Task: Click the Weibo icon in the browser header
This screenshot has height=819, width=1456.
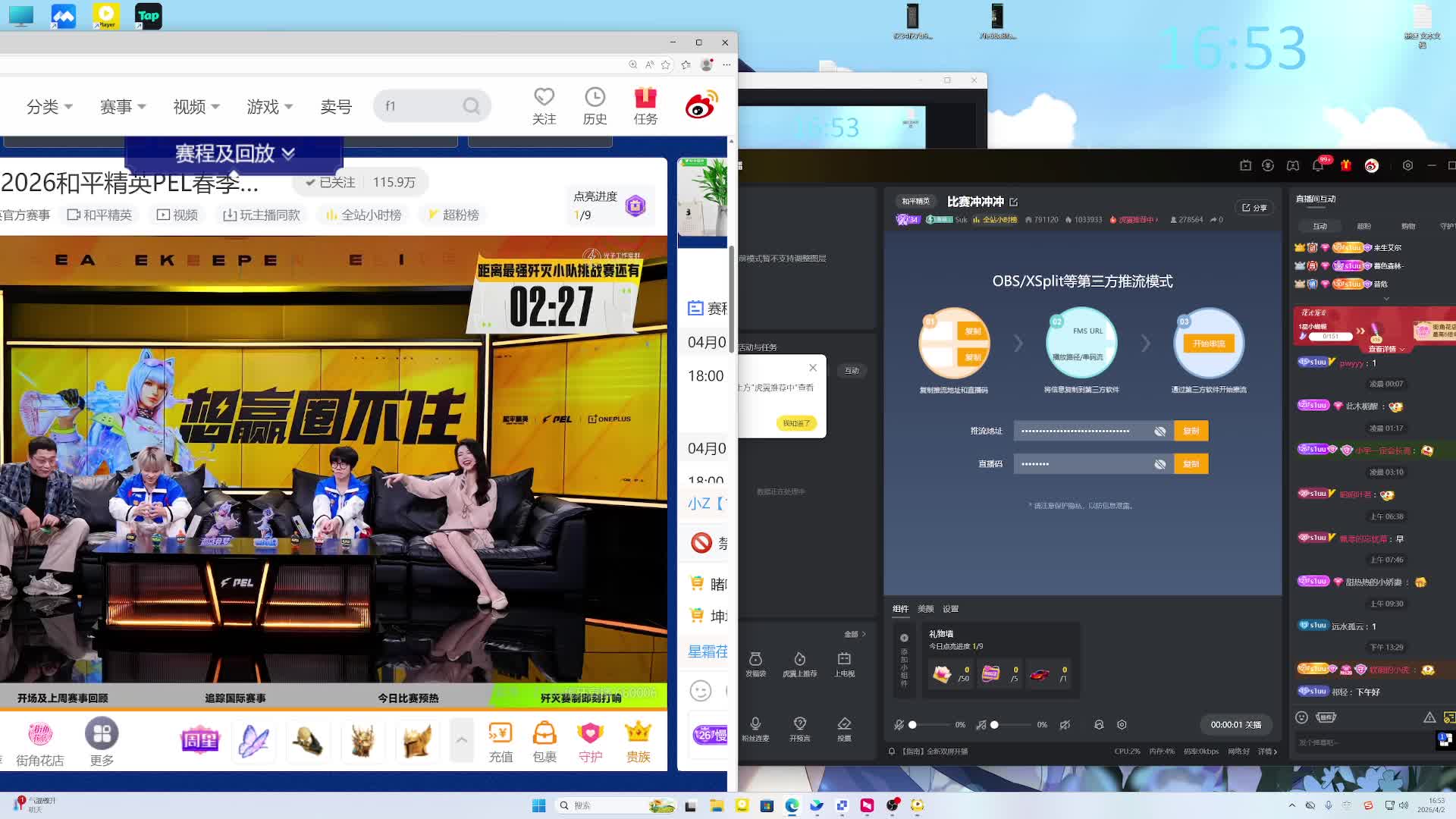Action: coord(701,106)
